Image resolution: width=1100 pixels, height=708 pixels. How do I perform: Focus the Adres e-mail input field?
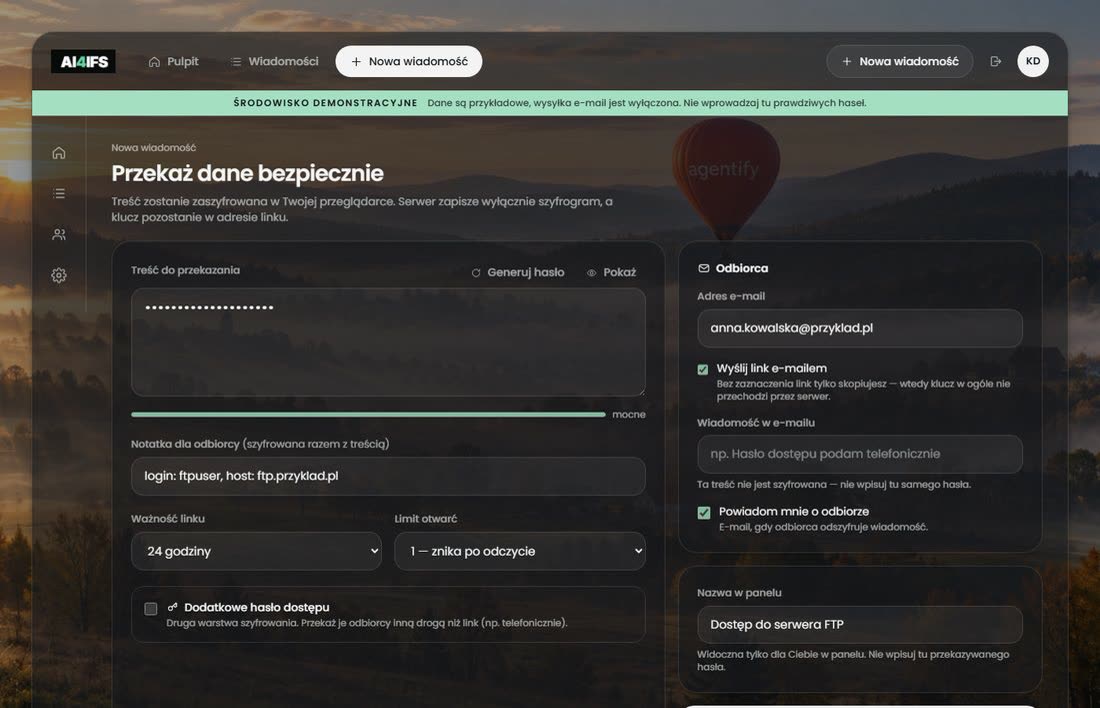pos(859,328)
